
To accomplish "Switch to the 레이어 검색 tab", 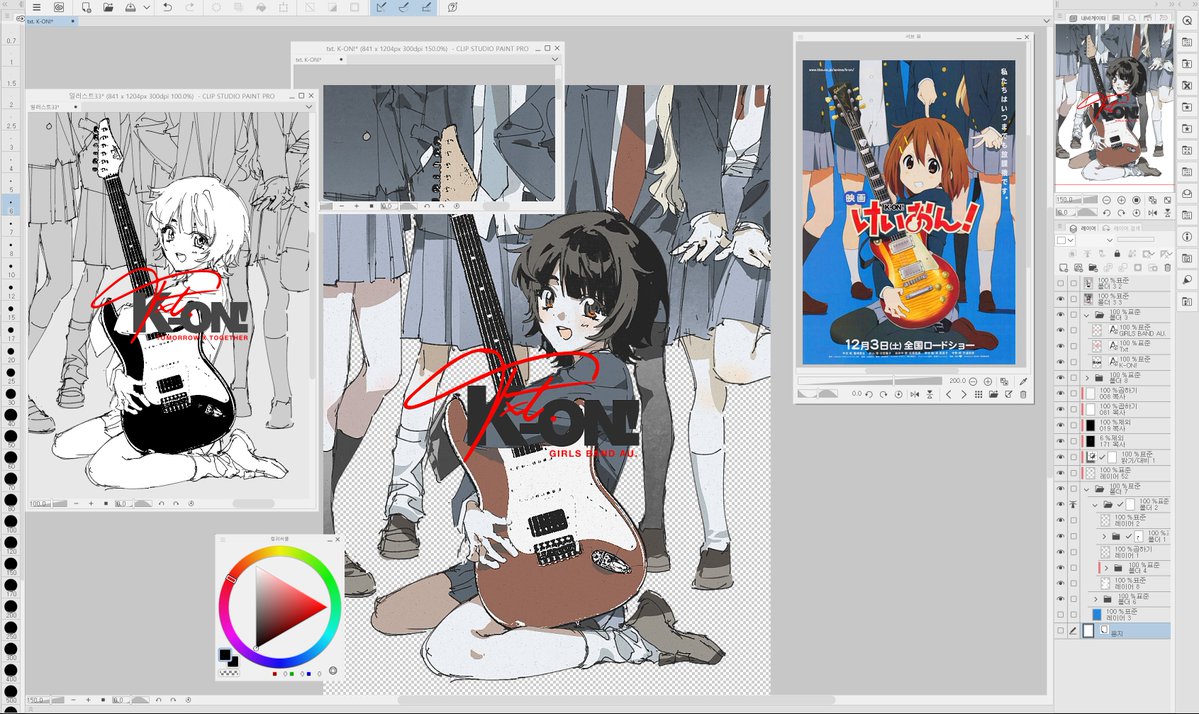I will 1122,228.
